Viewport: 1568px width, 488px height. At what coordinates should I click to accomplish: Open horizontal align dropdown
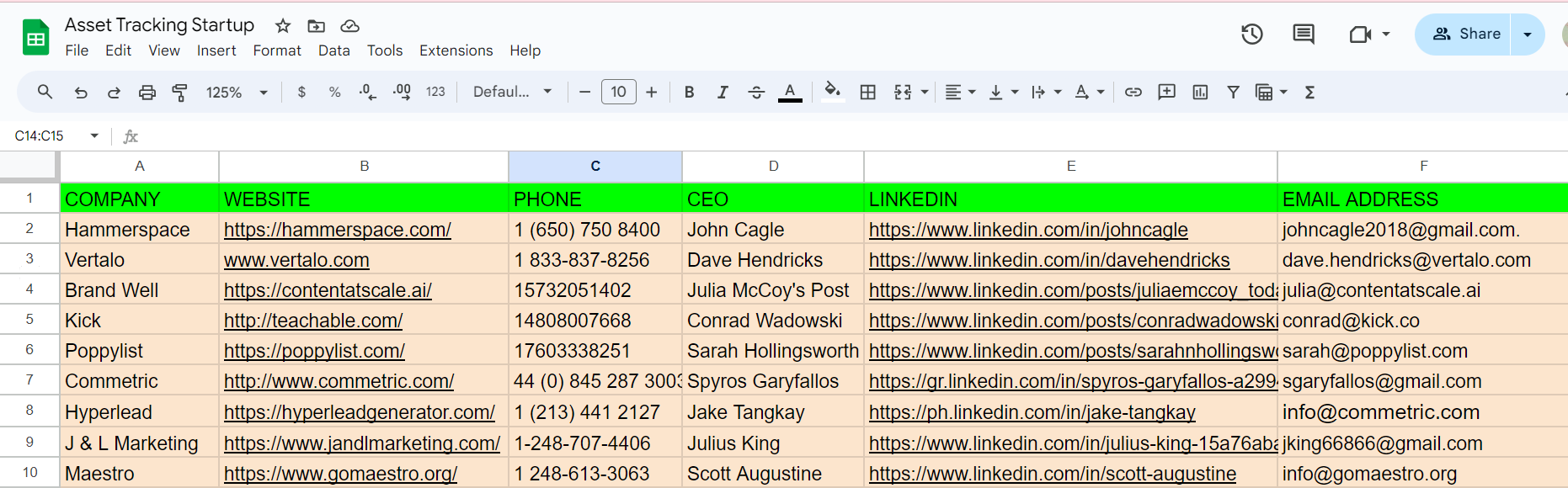tap(960, 93)
